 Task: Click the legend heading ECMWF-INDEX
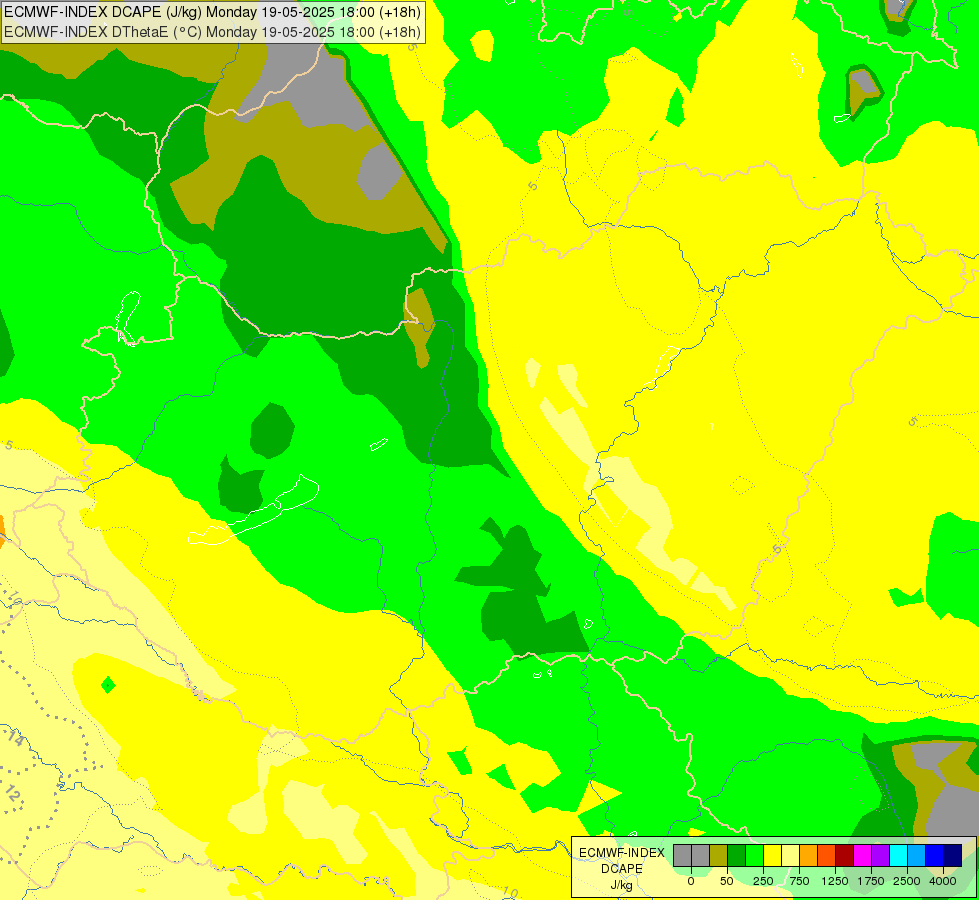click(x=622, y=853)
